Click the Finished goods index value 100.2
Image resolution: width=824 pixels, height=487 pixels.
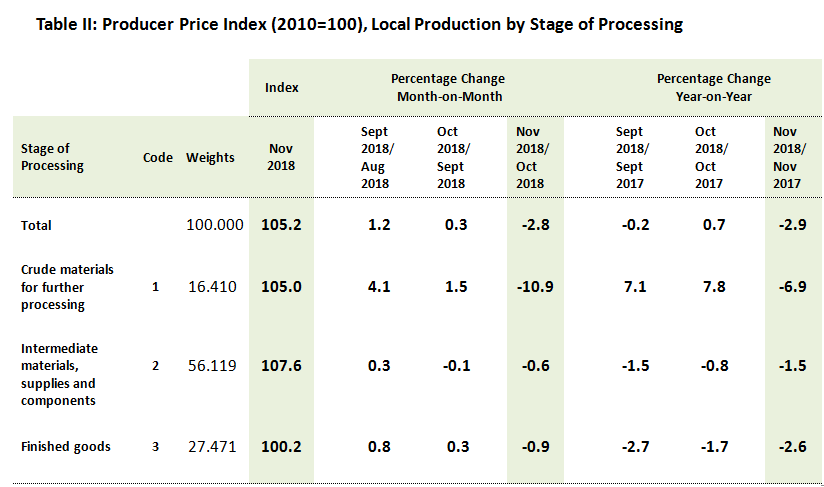tap(281, 447)
